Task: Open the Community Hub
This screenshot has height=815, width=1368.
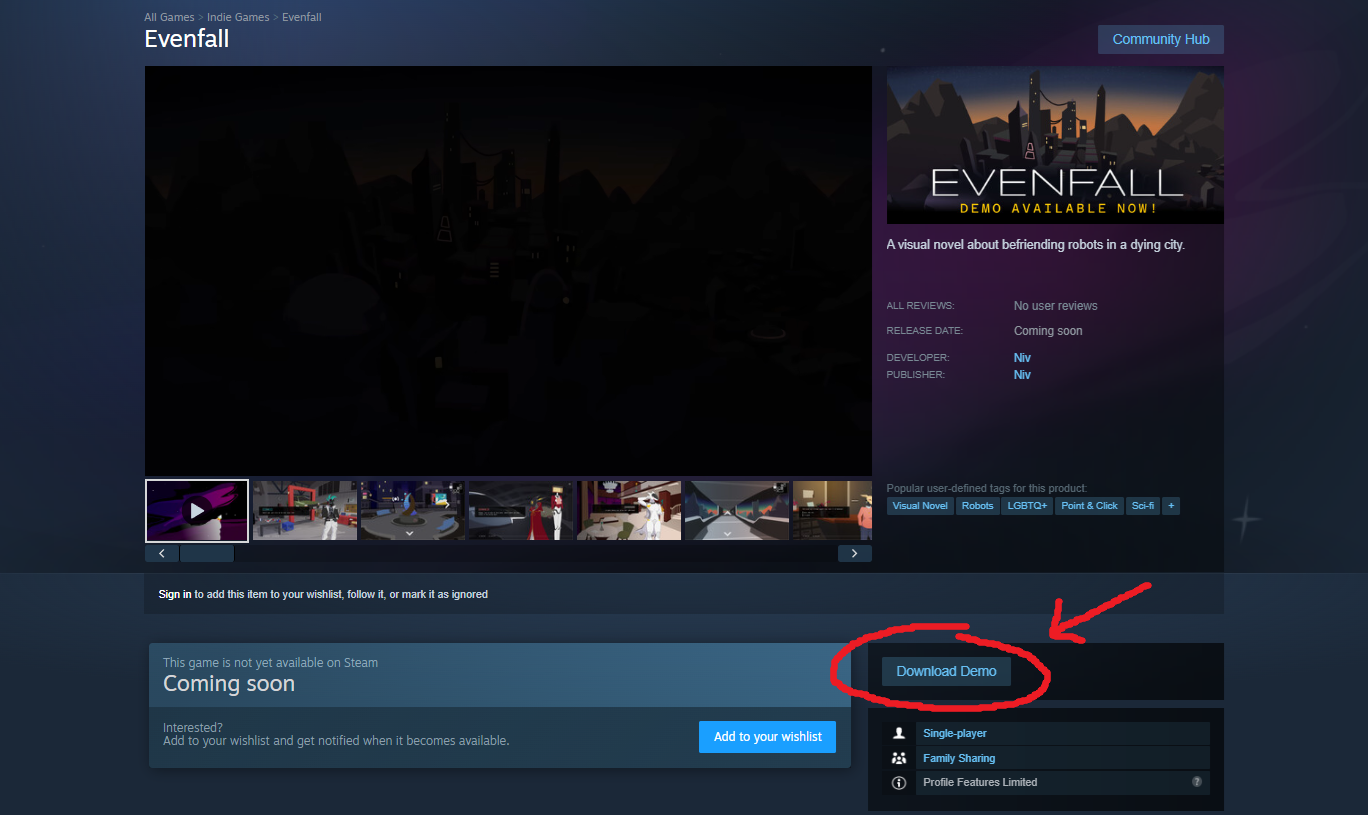Action: [1160, 39]
